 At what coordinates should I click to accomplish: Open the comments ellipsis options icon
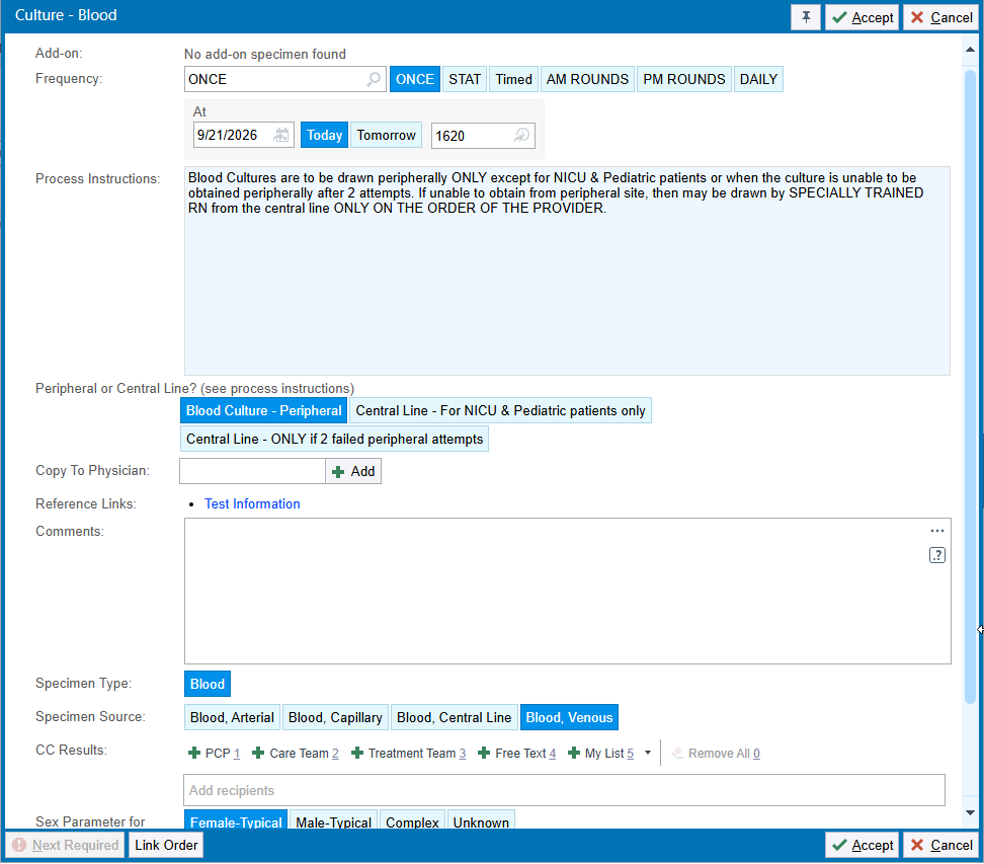[x=937, y=531]
